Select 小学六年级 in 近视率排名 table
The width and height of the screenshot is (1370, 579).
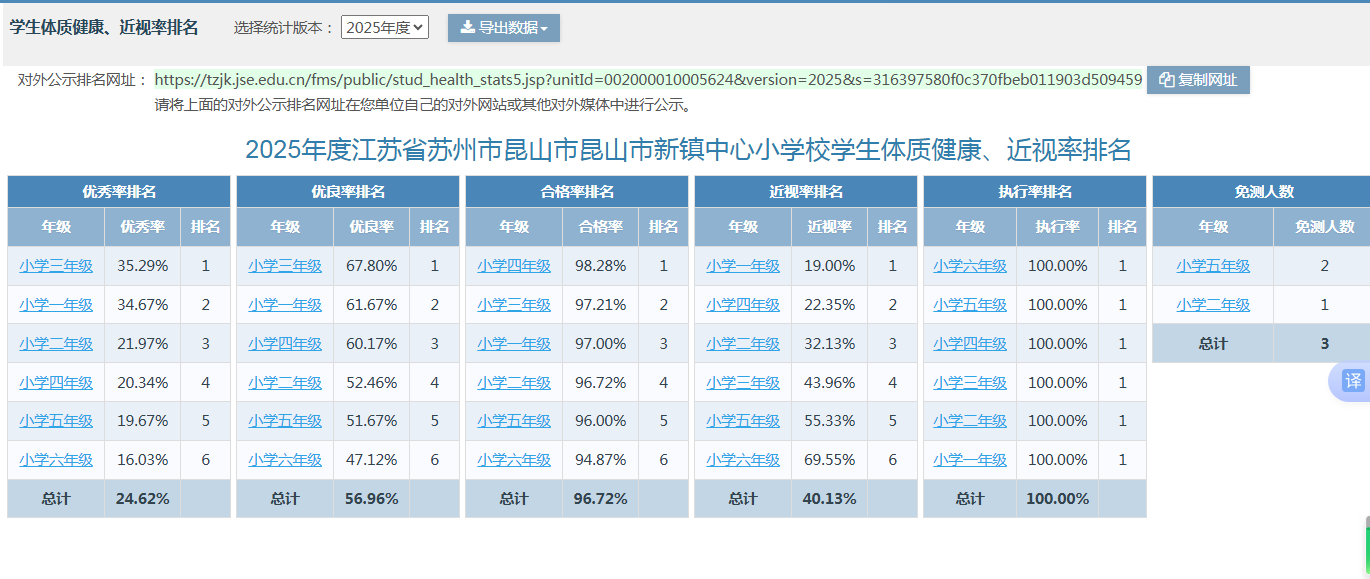[x=743, y=460]
